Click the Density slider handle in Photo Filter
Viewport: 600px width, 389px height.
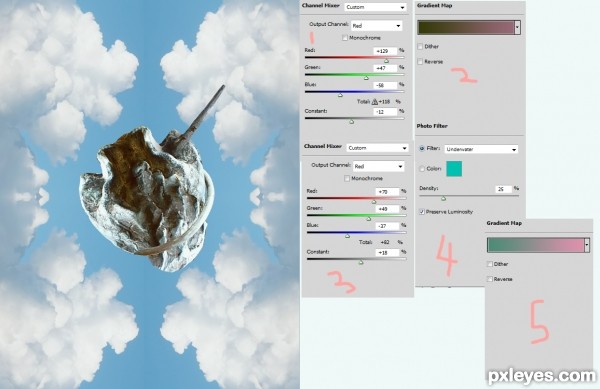coord(443,199)
